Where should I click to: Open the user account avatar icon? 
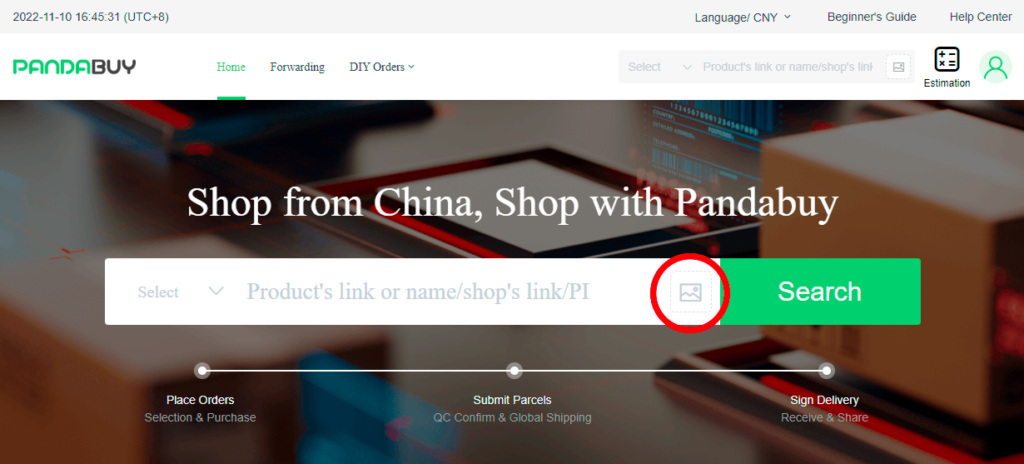click(995, 67)
